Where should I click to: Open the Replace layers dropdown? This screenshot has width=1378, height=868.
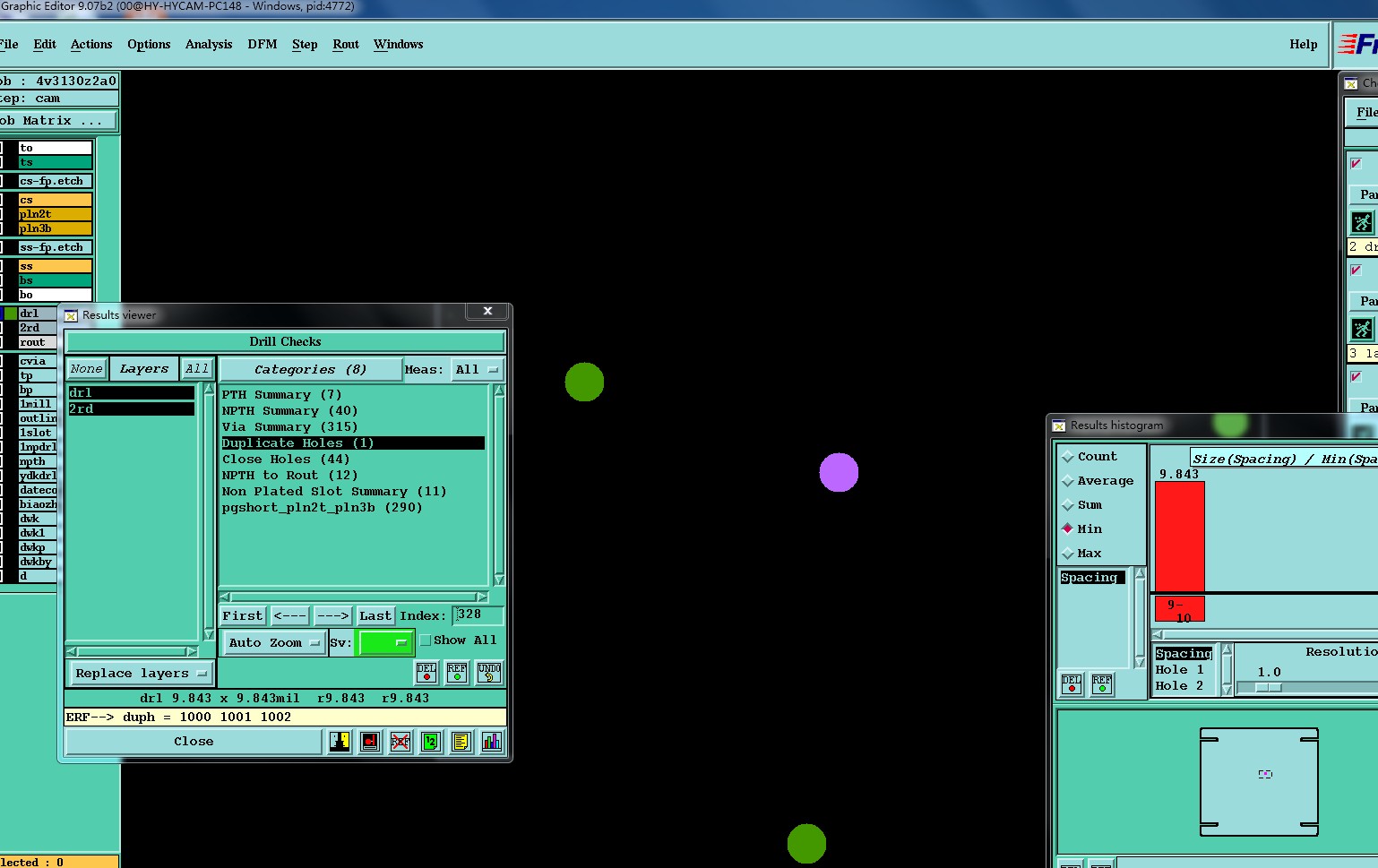[x=141, y=674]
